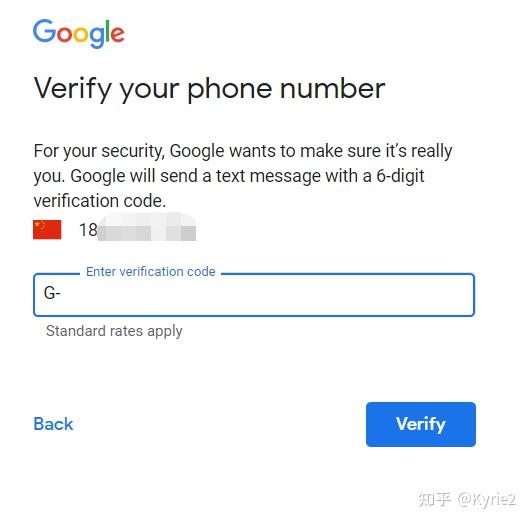Click the blue capital 'G' of the Google logo

point(44,31)
